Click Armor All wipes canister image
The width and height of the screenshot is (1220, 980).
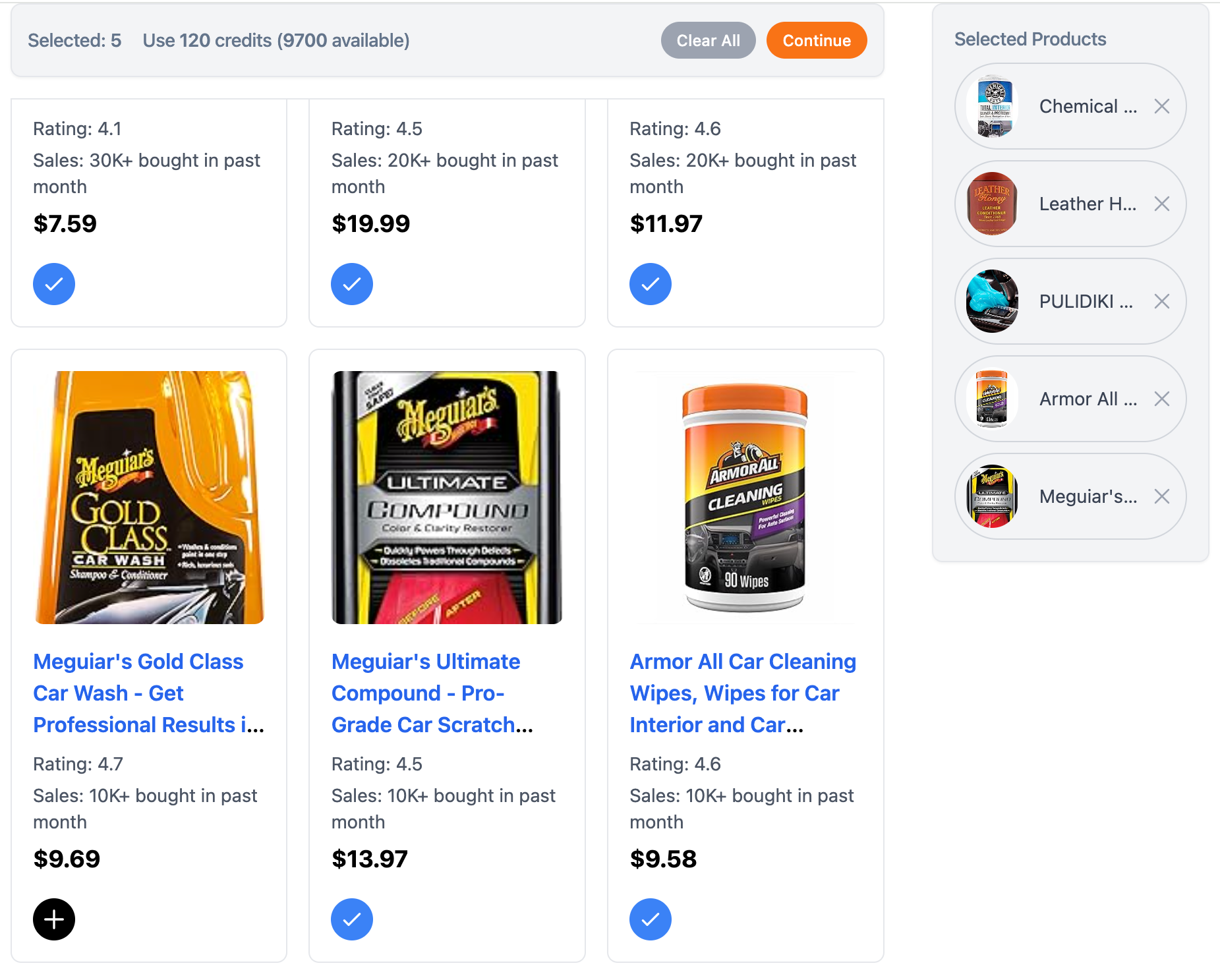(x=745, y=498)
